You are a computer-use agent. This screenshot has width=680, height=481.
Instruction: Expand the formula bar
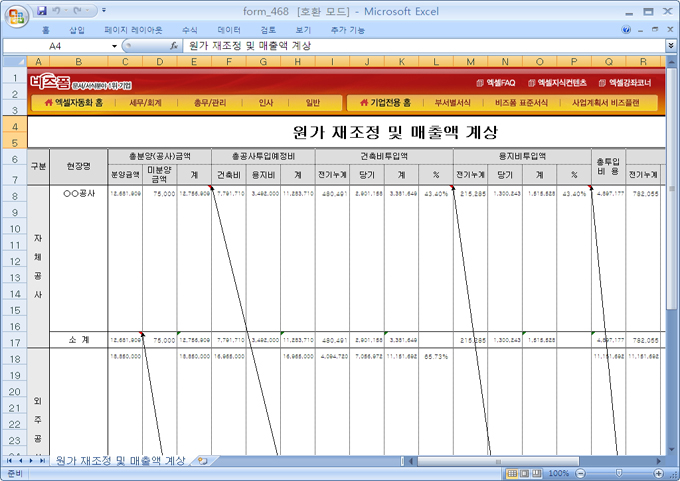pos(670,46)
